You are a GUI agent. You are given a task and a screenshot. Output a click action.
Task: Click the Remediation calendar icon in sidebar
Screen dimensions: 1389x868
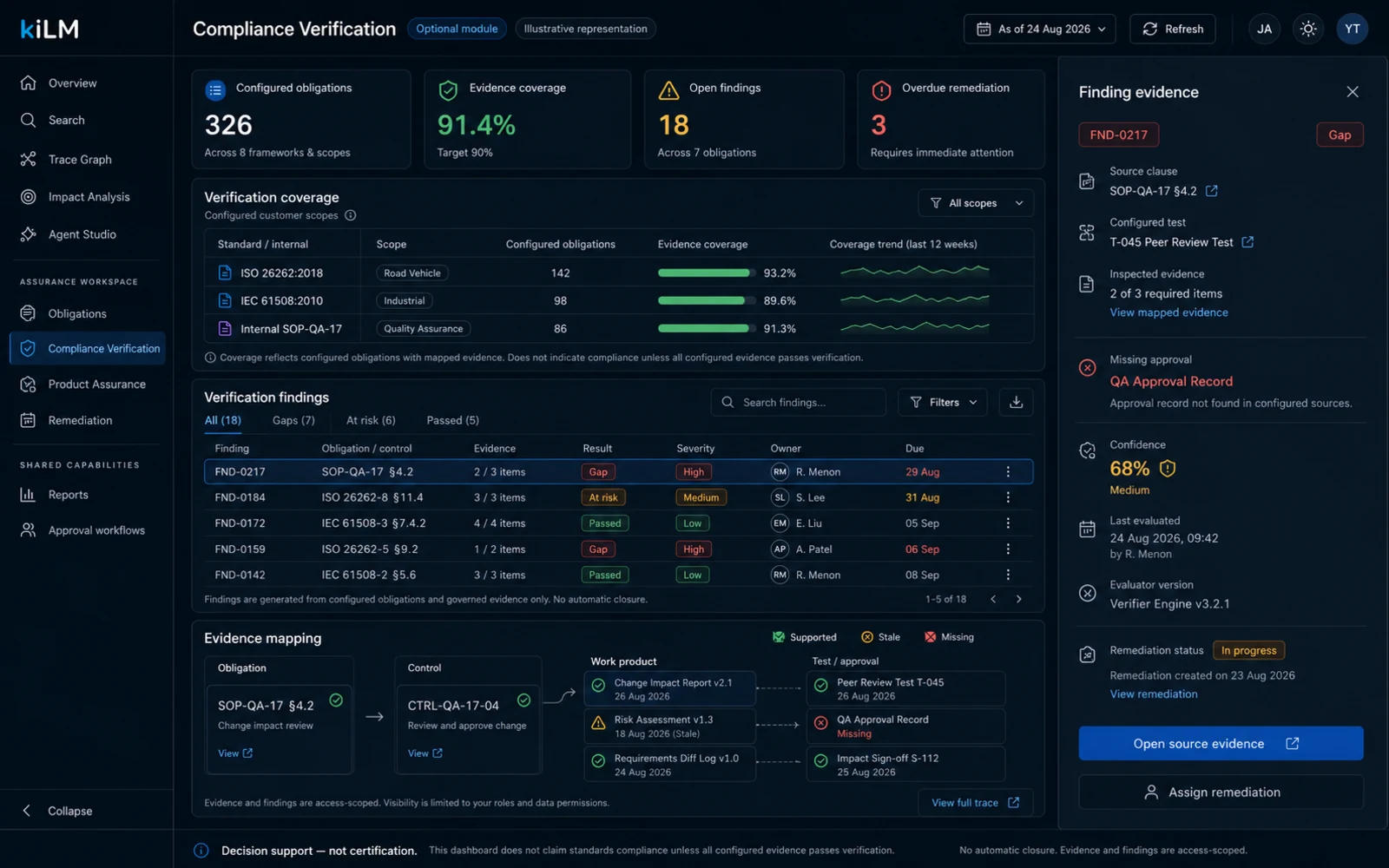pos(29,420)
